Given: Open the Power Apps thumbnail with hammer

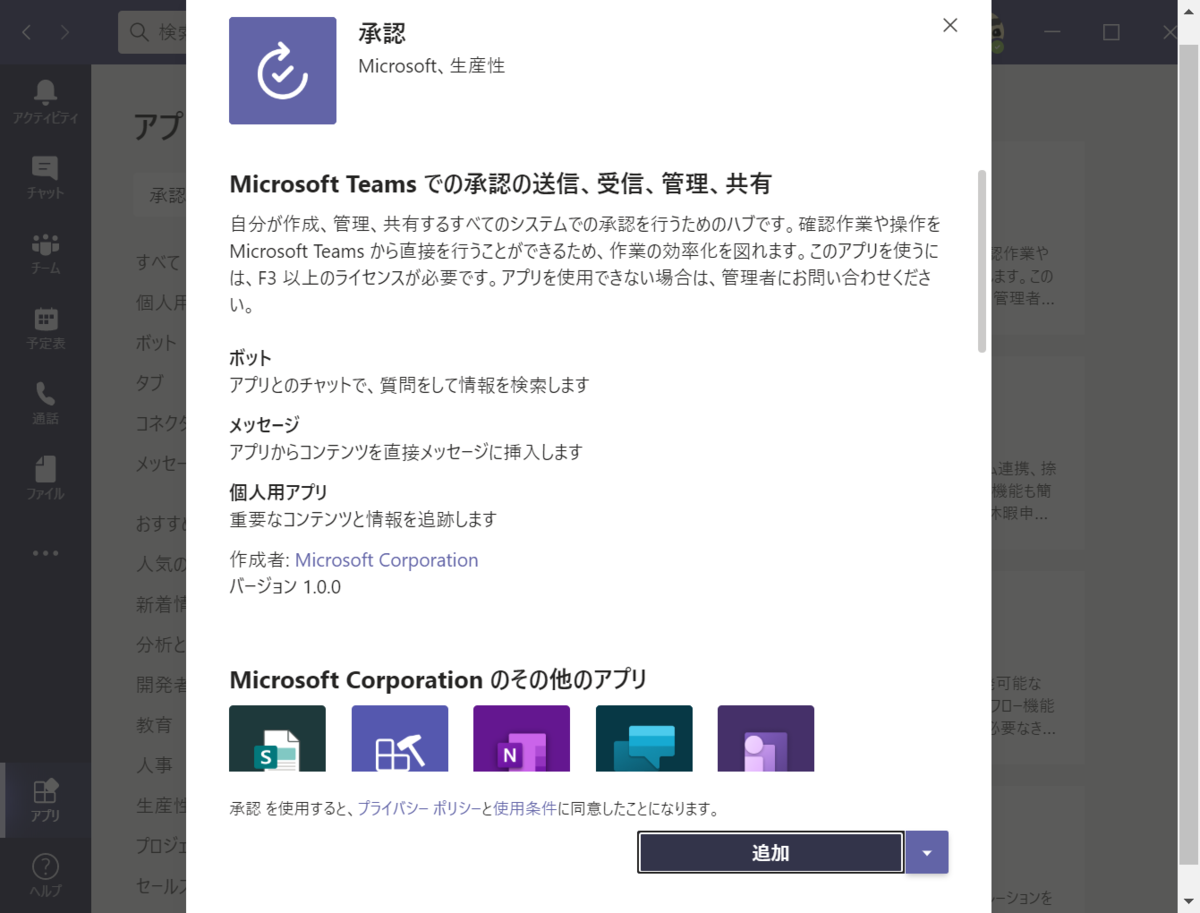Looking at the screenshot, I should coord(400,738).
